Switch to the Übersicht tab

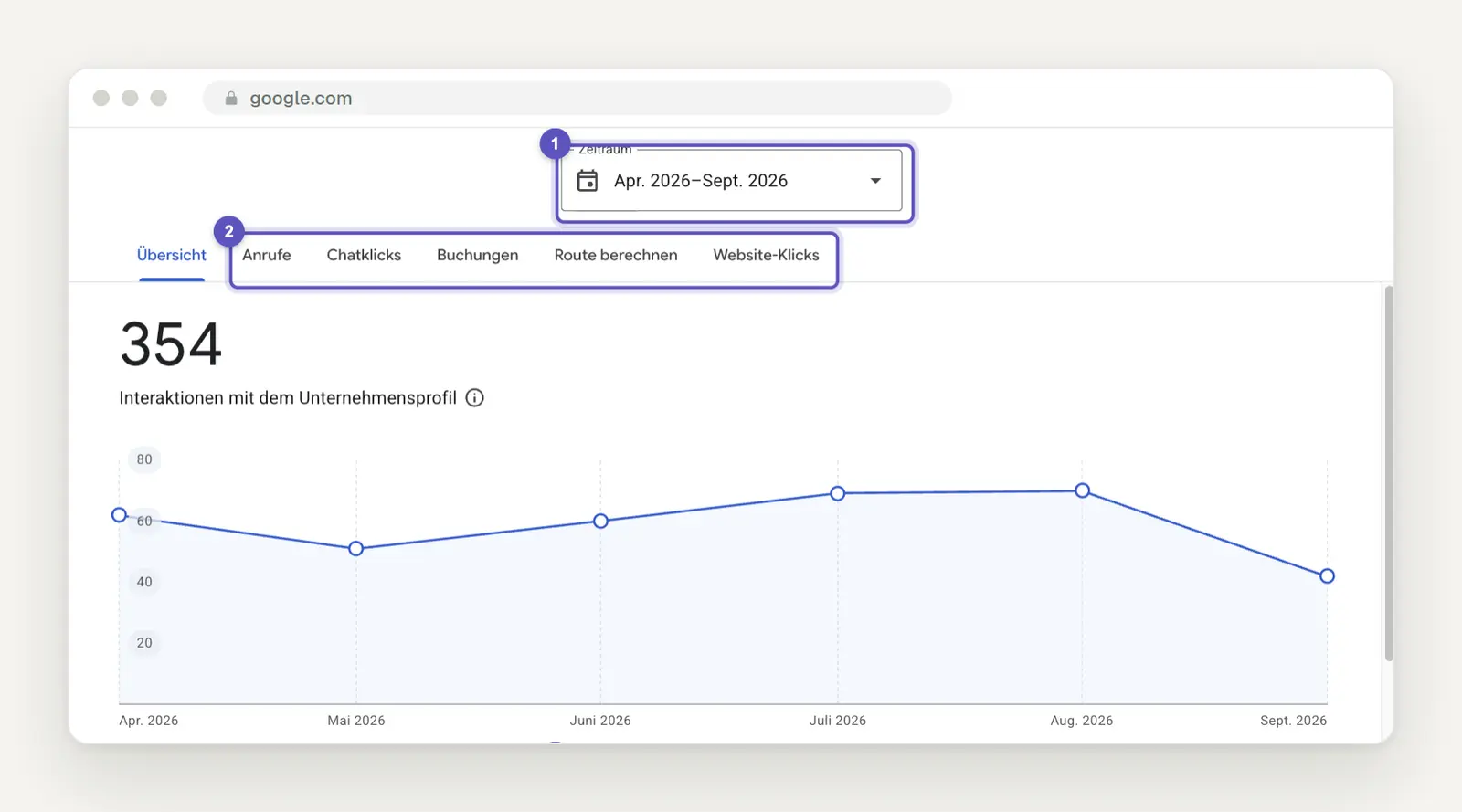(172, 255)
